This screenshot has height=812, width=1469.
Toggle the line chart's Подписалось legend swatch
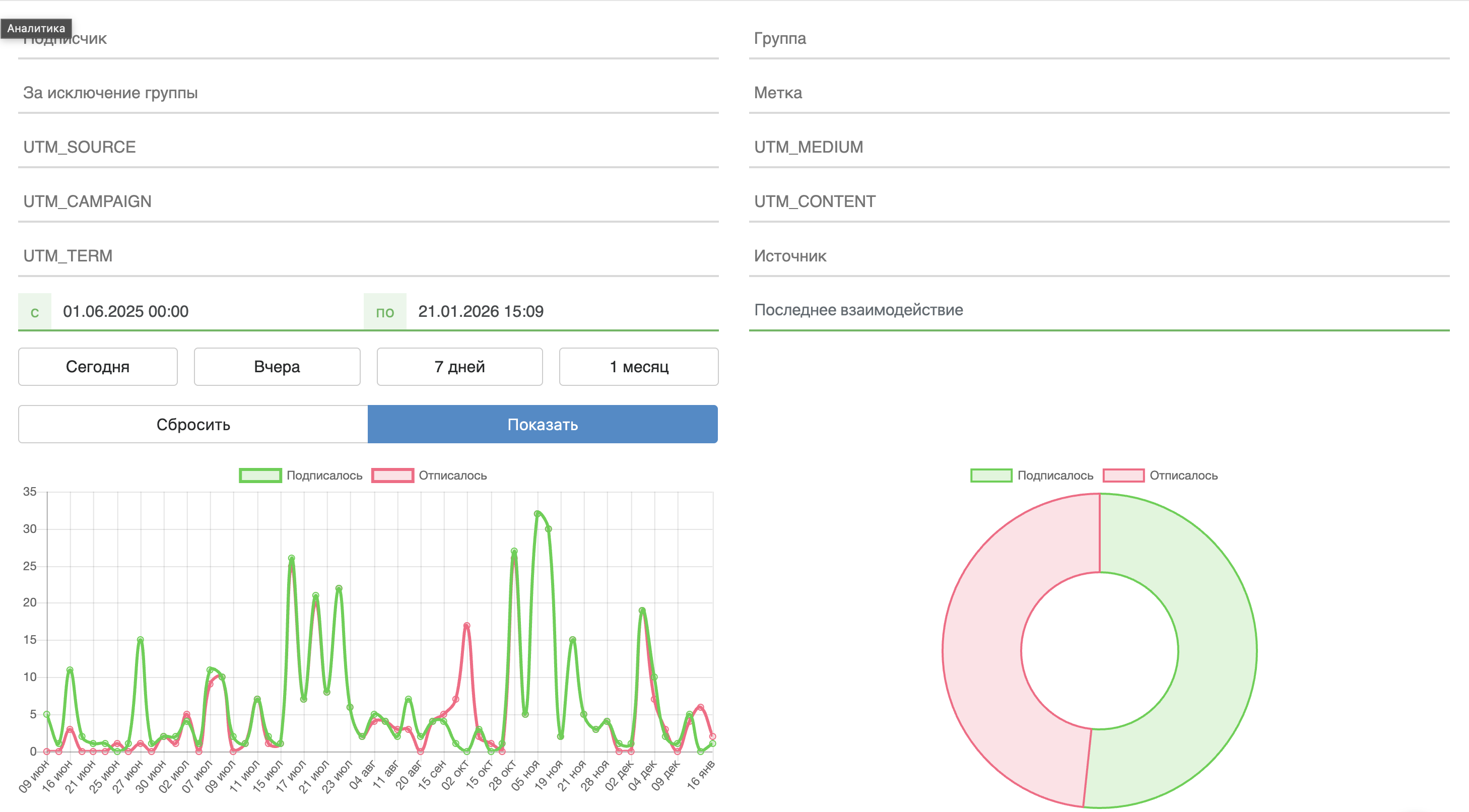click(x=260, y=475)
